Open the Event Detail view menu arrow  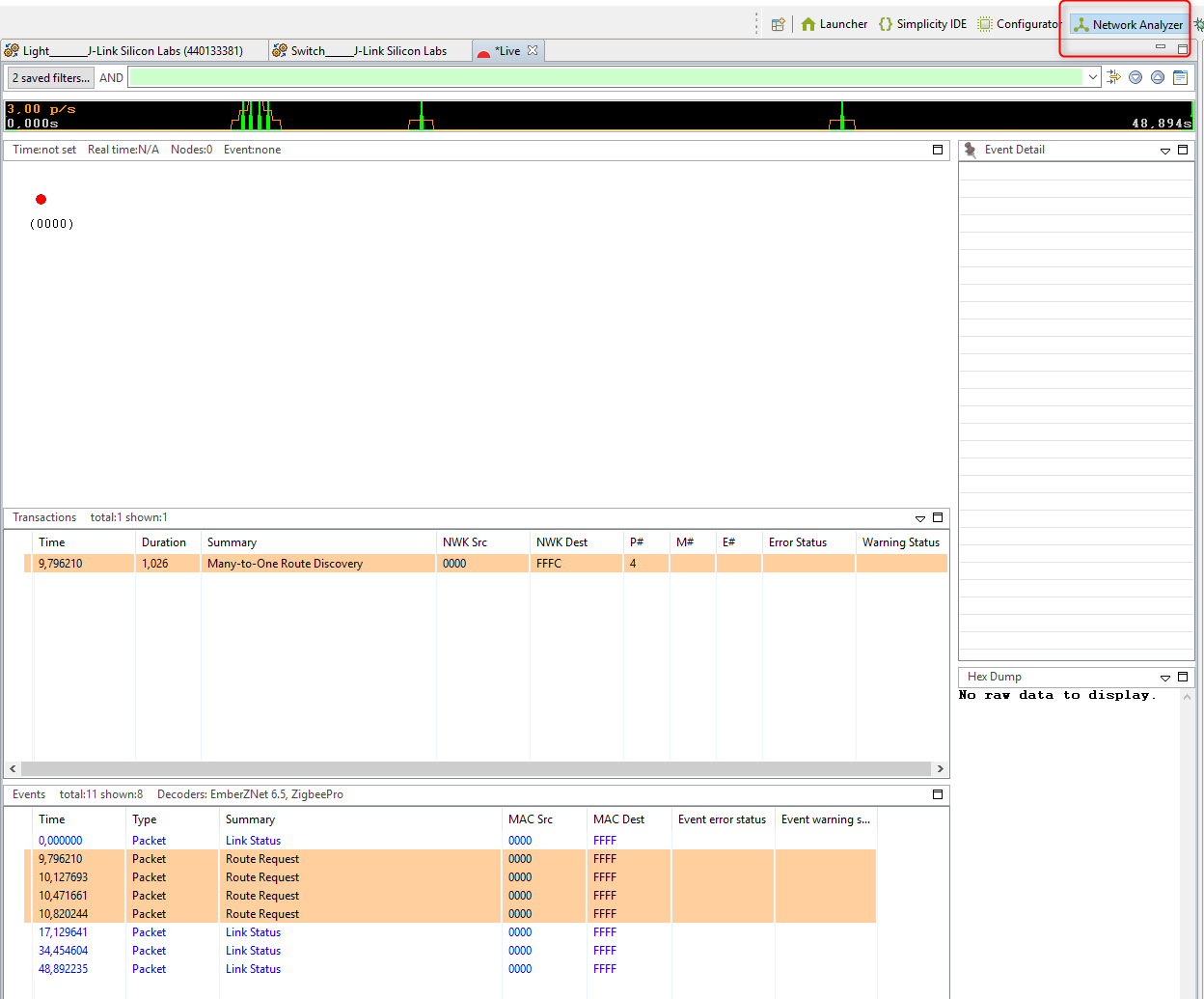click(1165, 151)
